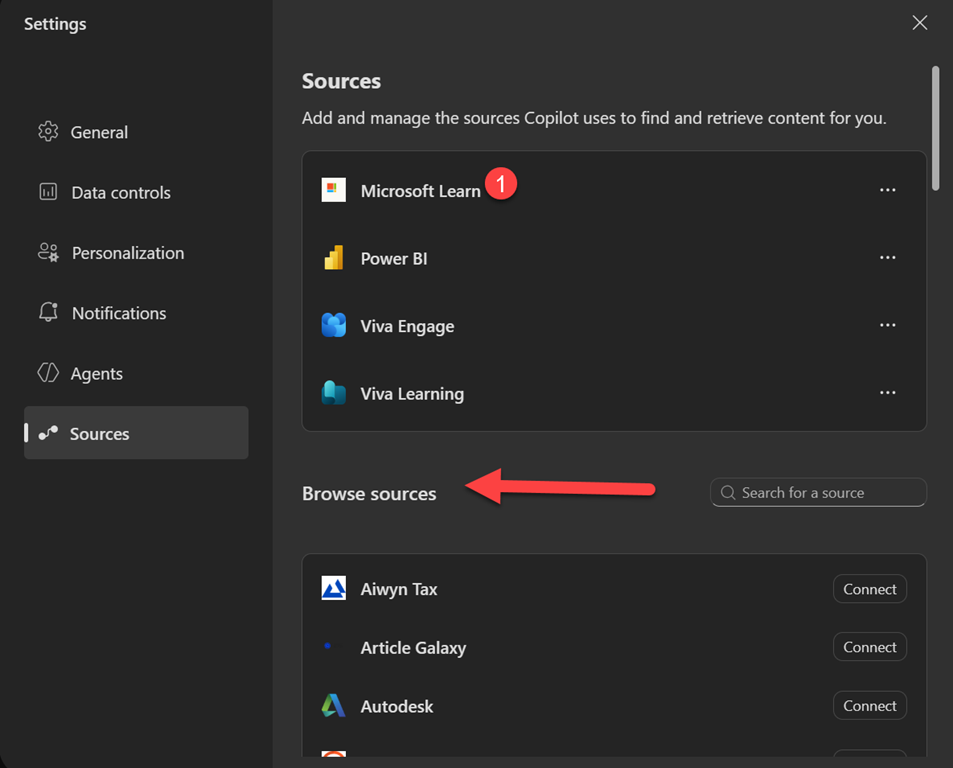Click the Microsoft Learn logo icon
The image size is (953, 768).
334,190
